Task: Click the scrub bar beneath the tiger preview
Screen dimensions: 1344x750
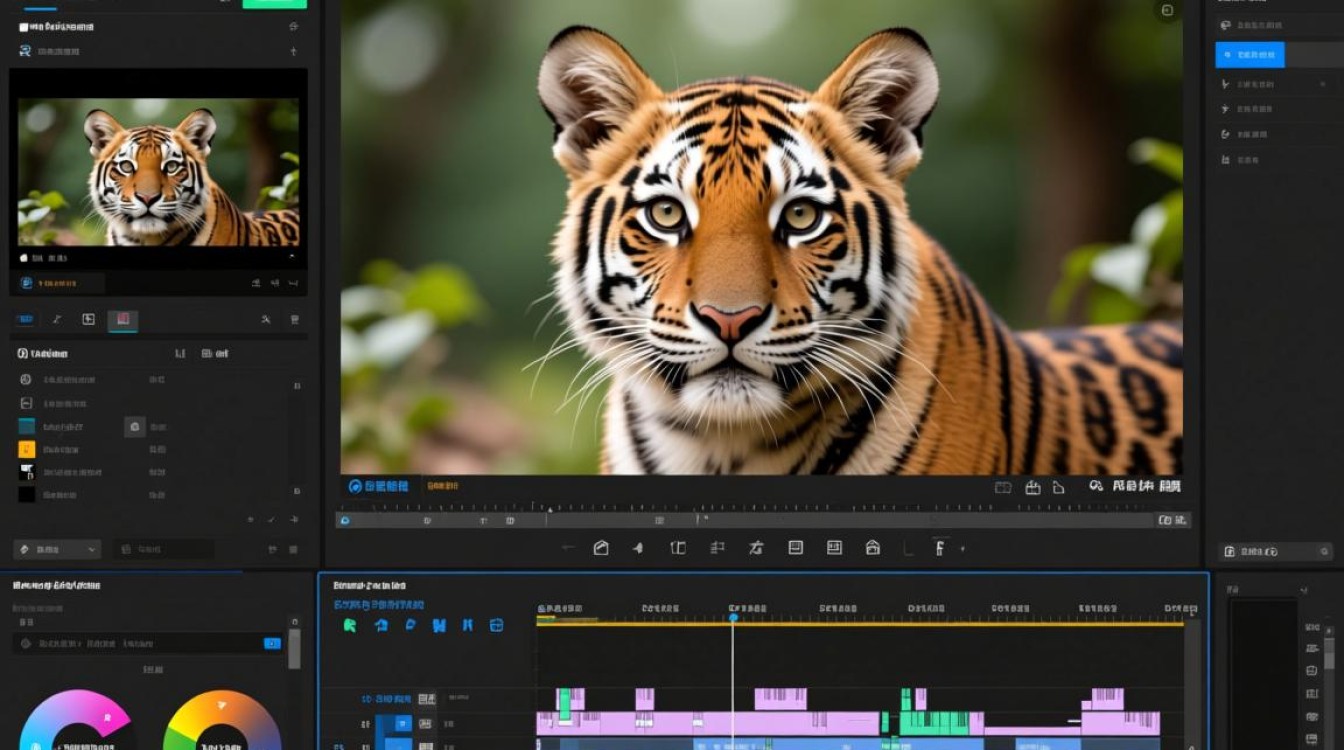Action: (747, 520)
